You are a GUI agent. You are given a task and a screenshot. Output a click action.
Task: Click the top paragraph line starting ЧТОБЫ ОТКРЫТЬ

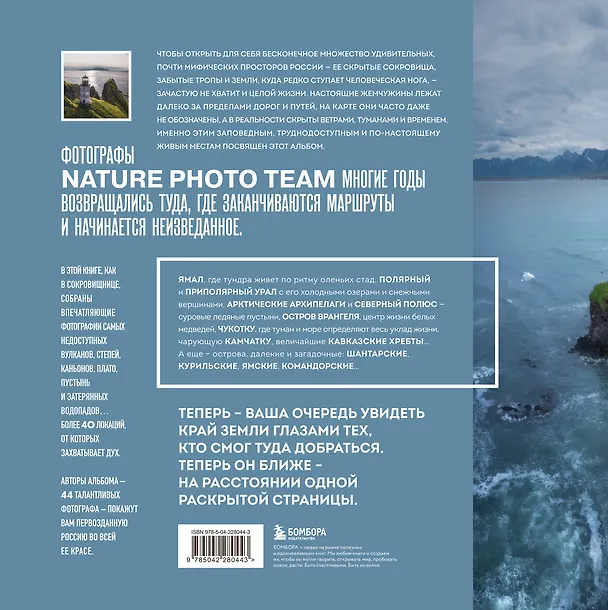pyautogui.click(x=294, y=53)
